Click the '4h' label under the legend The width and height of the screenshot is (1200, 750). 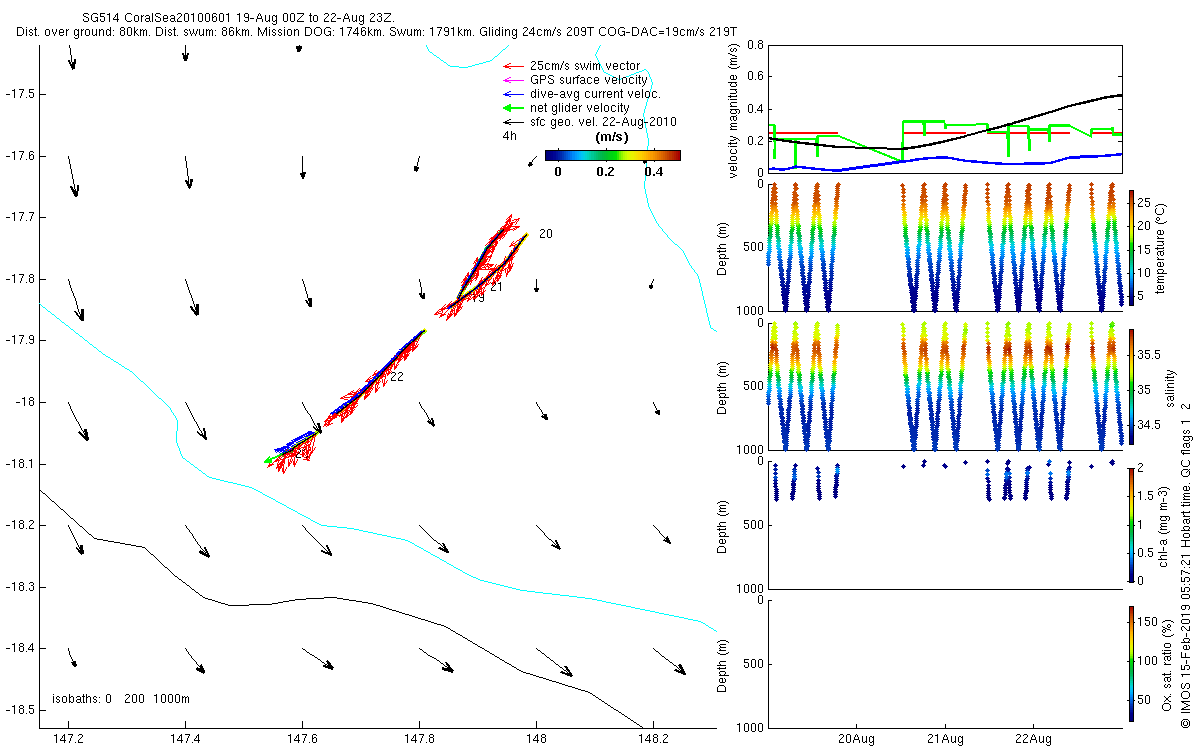click(509, 136)
